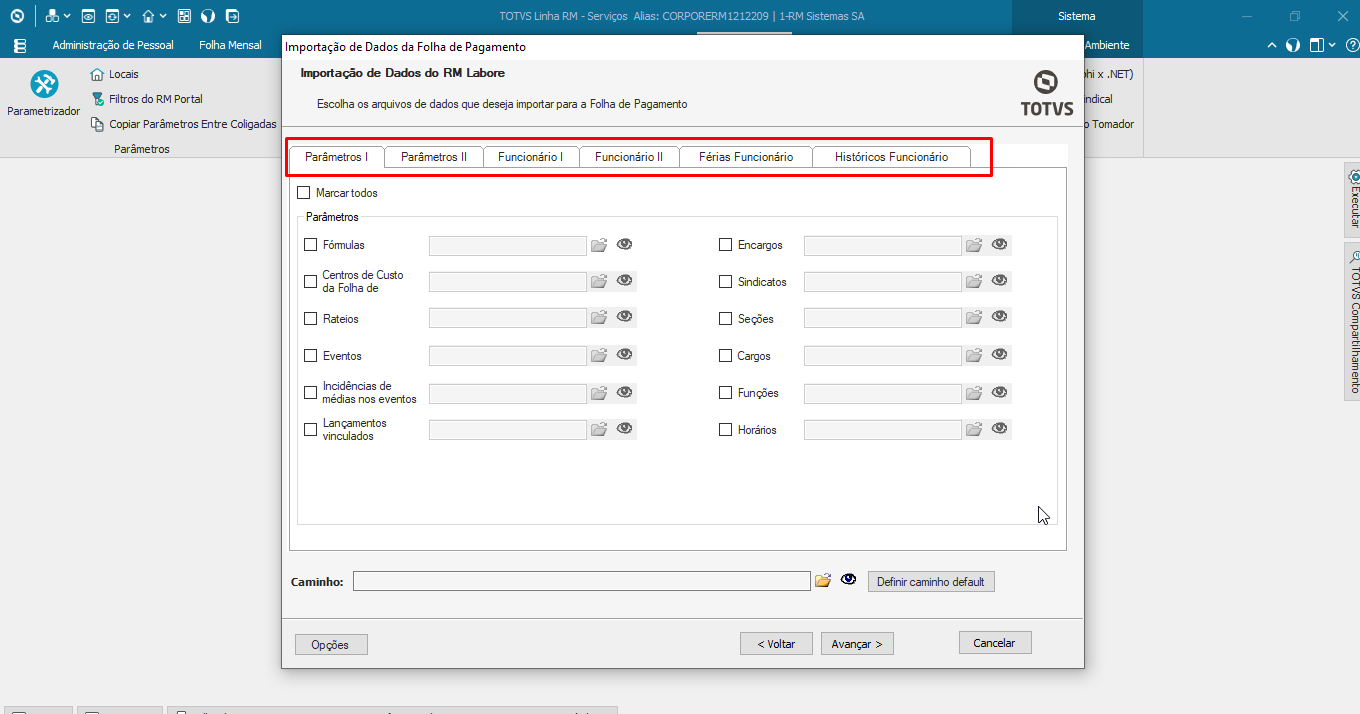The width and height of the screenshot is (1360, 714).
Task: Click the Voltar button
Action: point(776,644)
